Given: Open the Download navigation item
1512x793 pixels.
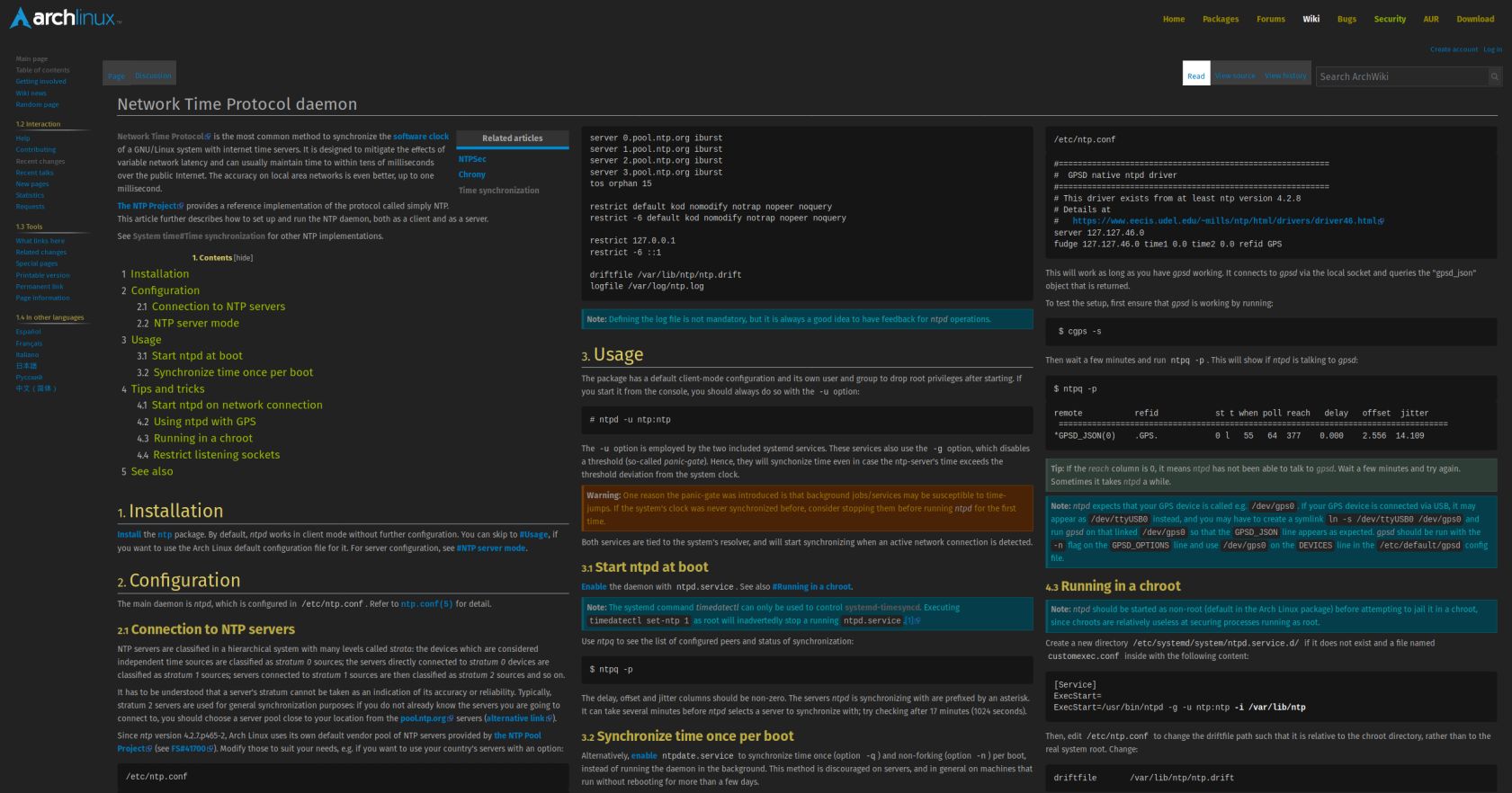Looking at the screenshot, I should click(1475, 19).
